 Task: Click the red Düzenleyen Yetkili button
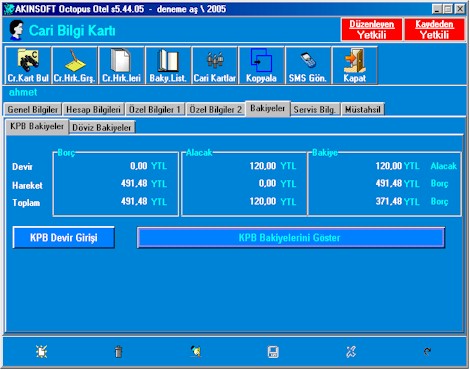click(372, 30)
